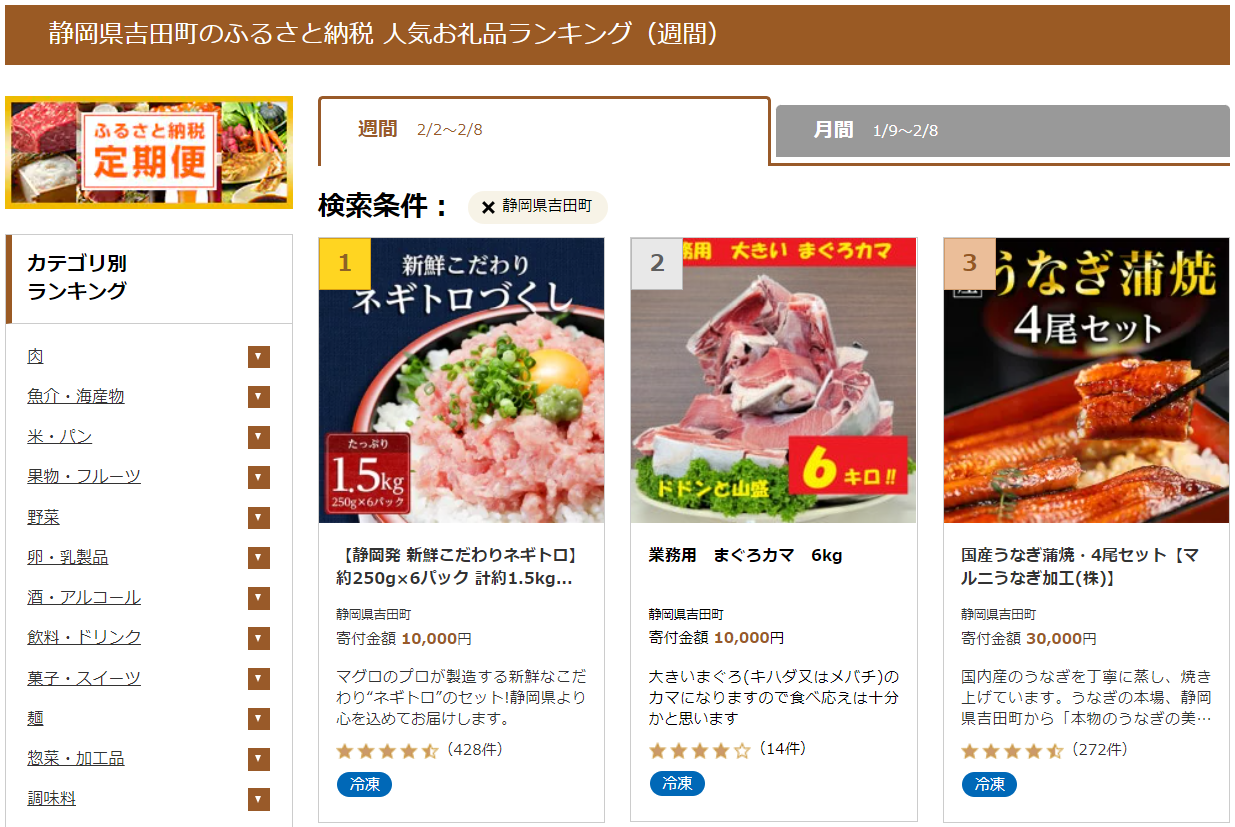1235x827 pixels.
Task: Click the arrow icon beside 卵・乳製品
Action: coord(259,557)
